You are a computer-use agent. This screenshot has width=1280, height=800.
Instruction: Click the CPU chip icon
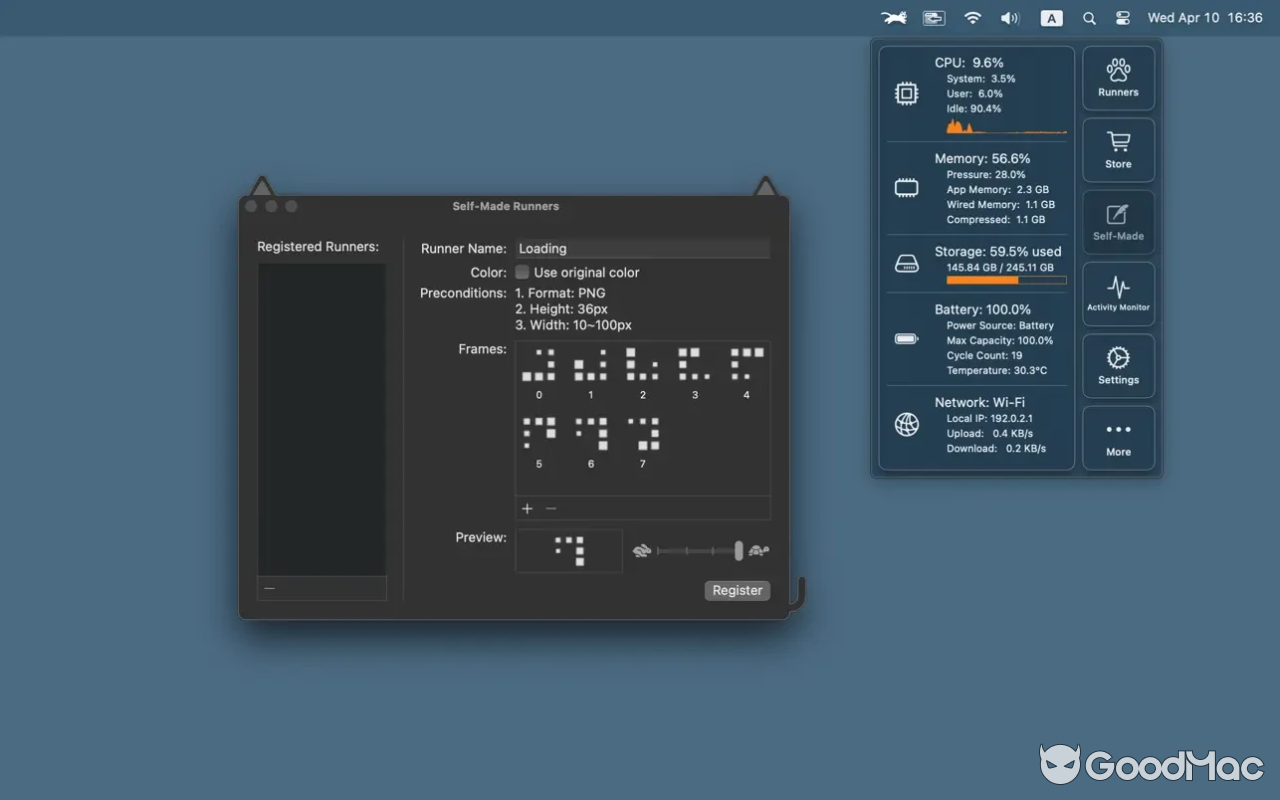(x=906, y=93)
